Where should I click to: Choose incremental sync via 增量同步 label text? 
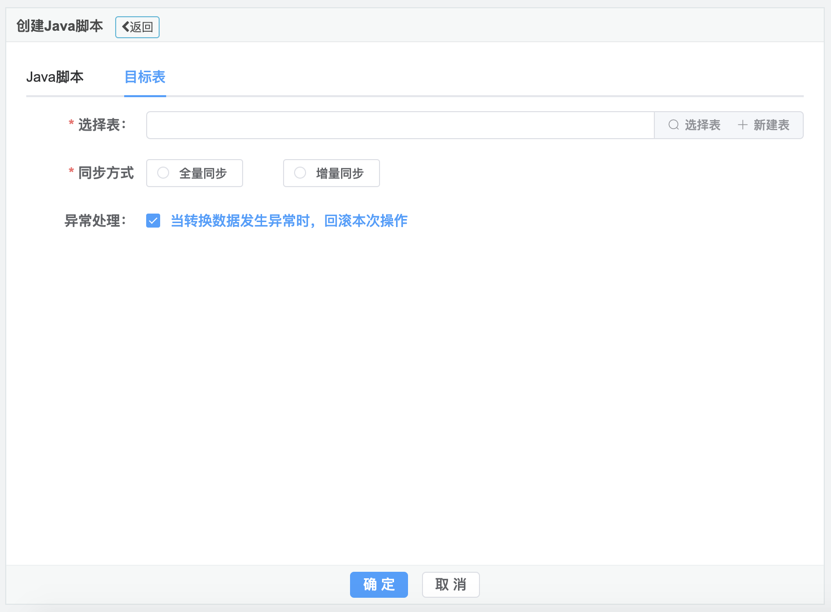[340, 173]
